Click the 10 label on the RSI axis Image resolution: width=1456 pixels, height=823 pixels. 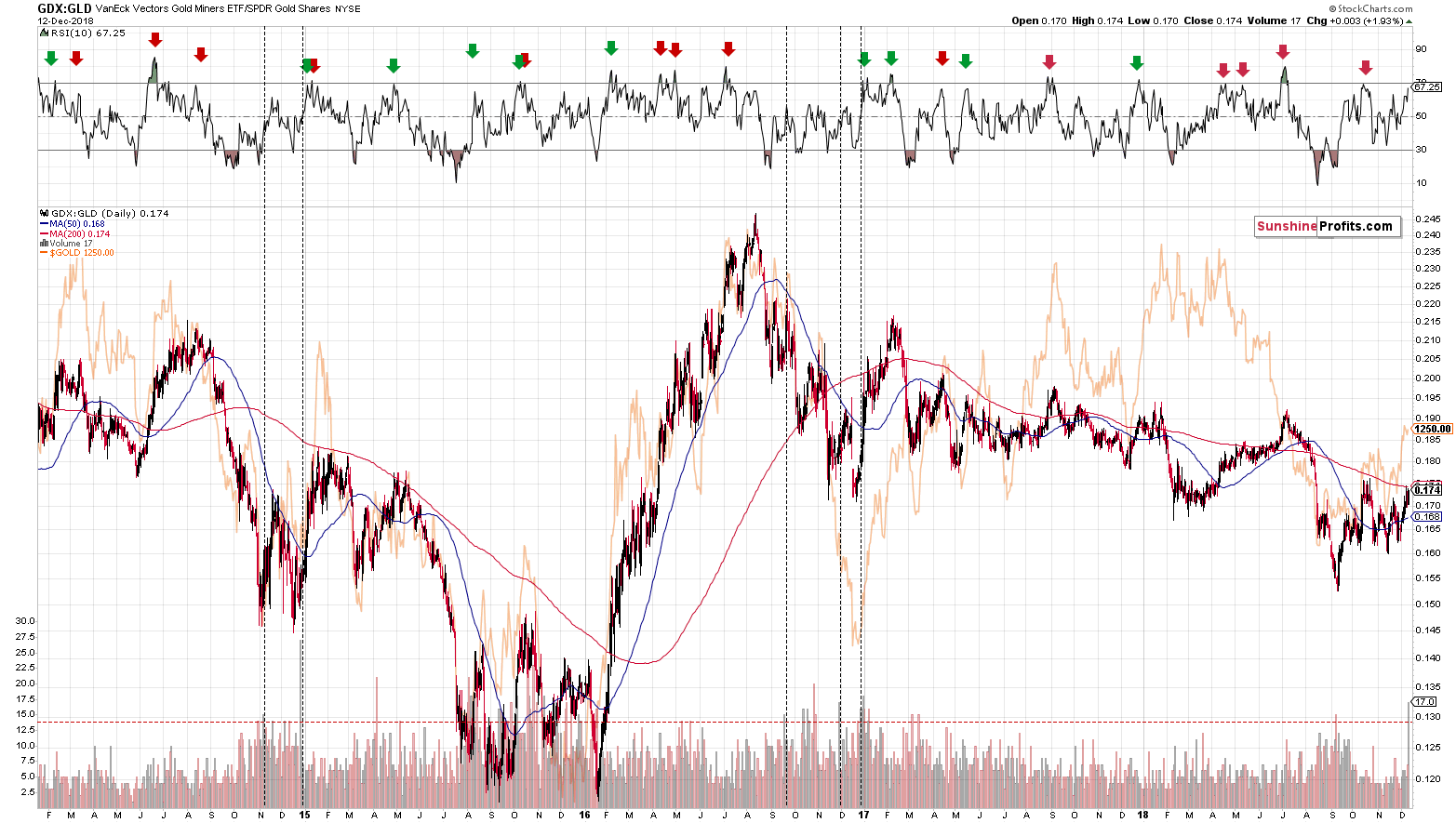tap(1421, 183)
